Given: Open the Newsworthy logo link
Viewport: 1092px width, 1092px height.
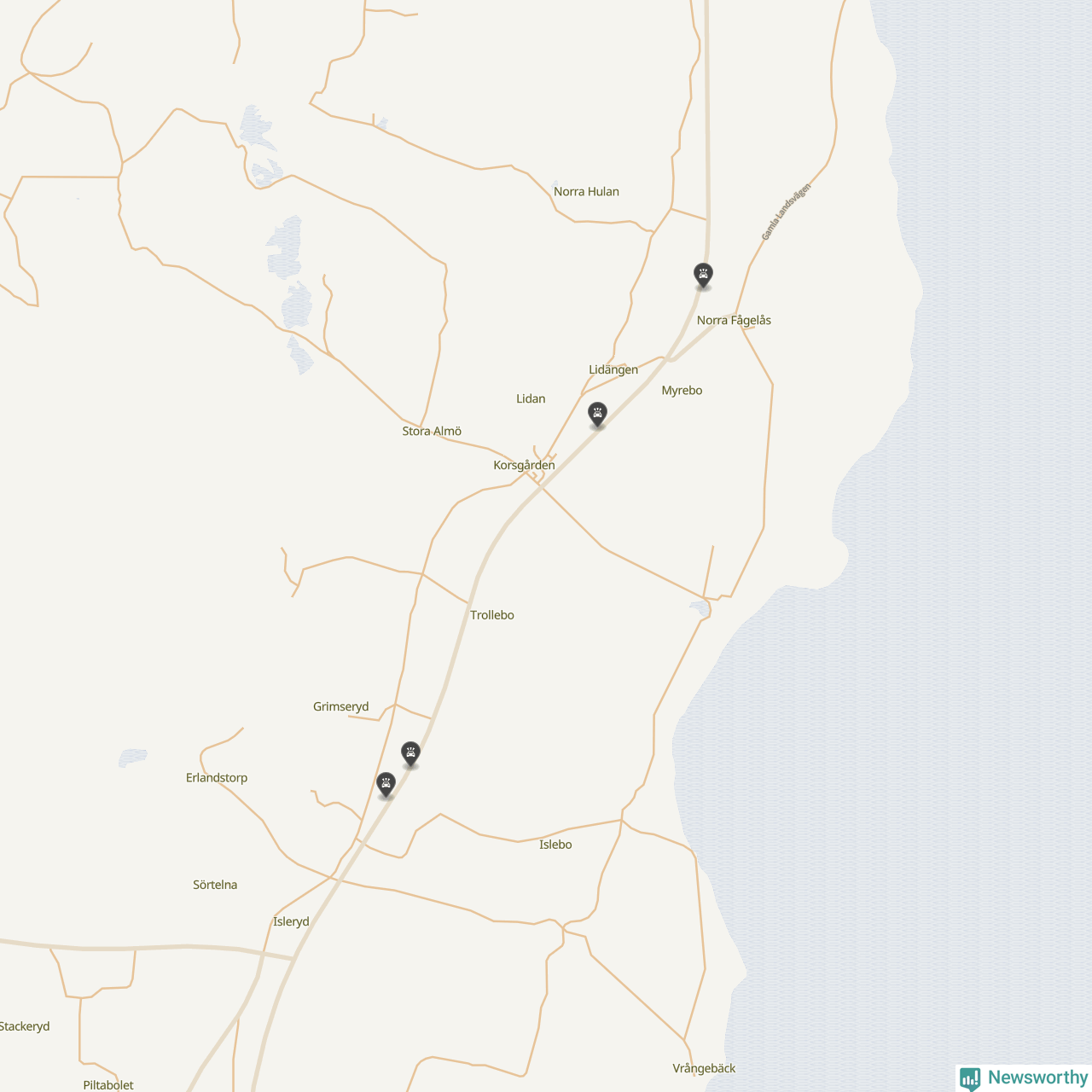Looking at the screenshot, I should 1025,1078.
